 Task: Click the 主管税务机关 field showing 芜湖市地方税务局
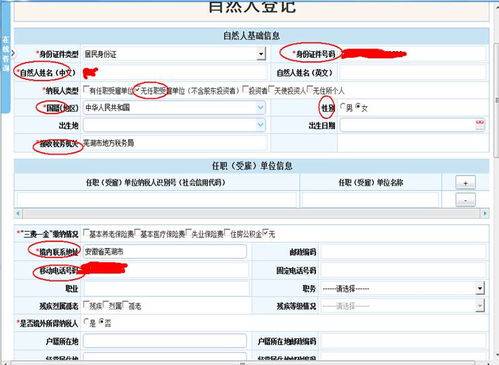(175, 143)
